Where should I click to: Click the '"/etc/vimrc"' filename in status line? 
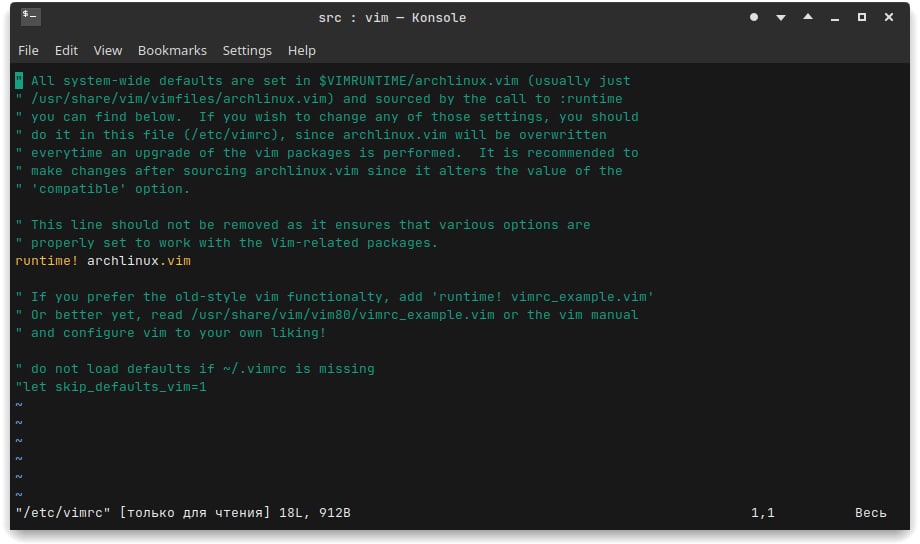[63, 512]
